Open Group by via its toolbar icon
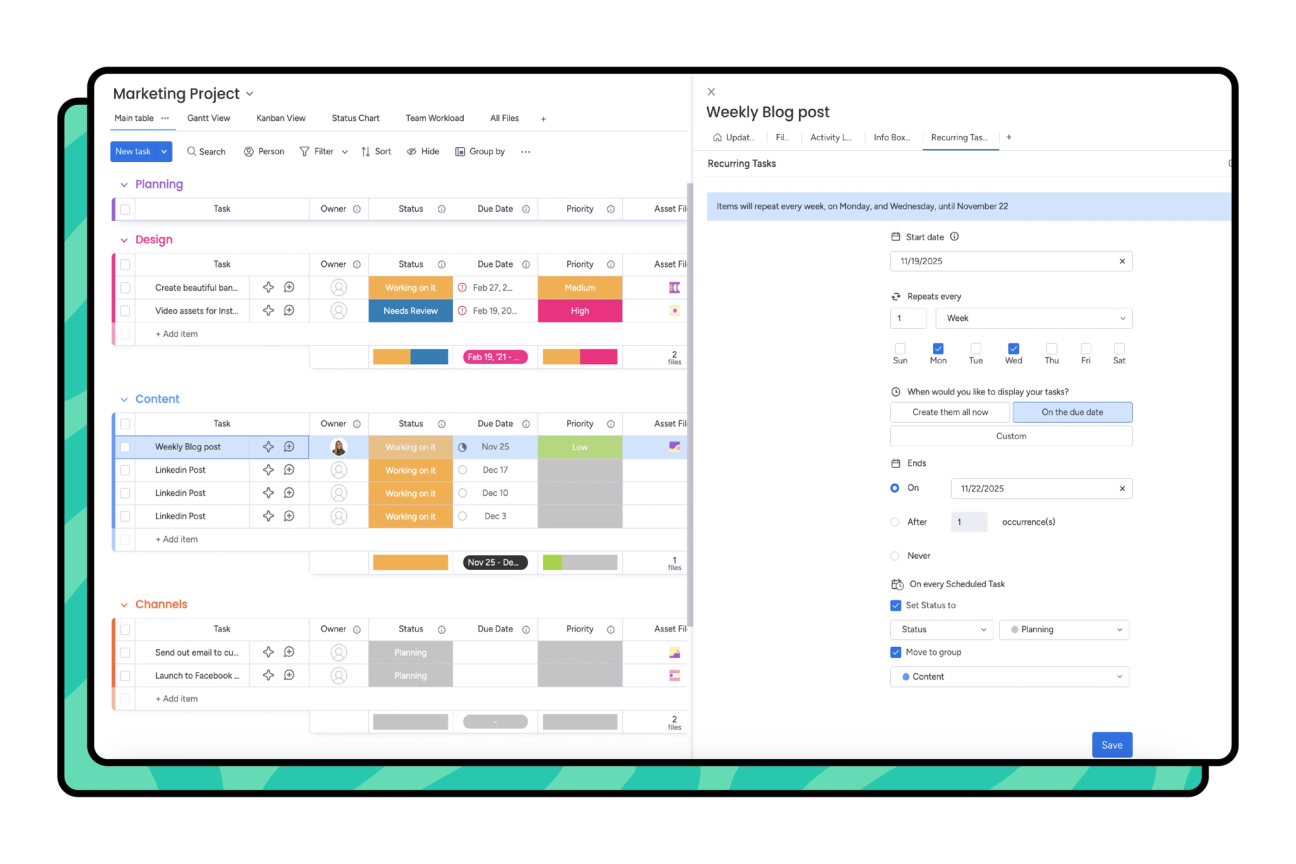1296x864 pixels. [x=459, y=151]
